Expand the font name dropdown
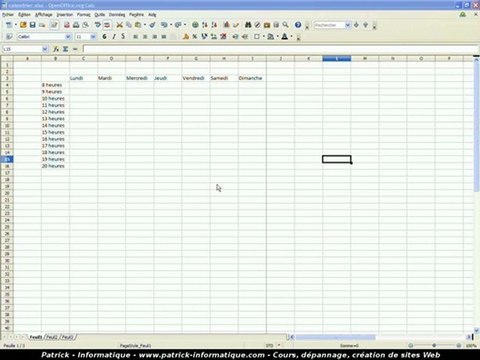This screenshot has width=480, height=360. point(68,37)
